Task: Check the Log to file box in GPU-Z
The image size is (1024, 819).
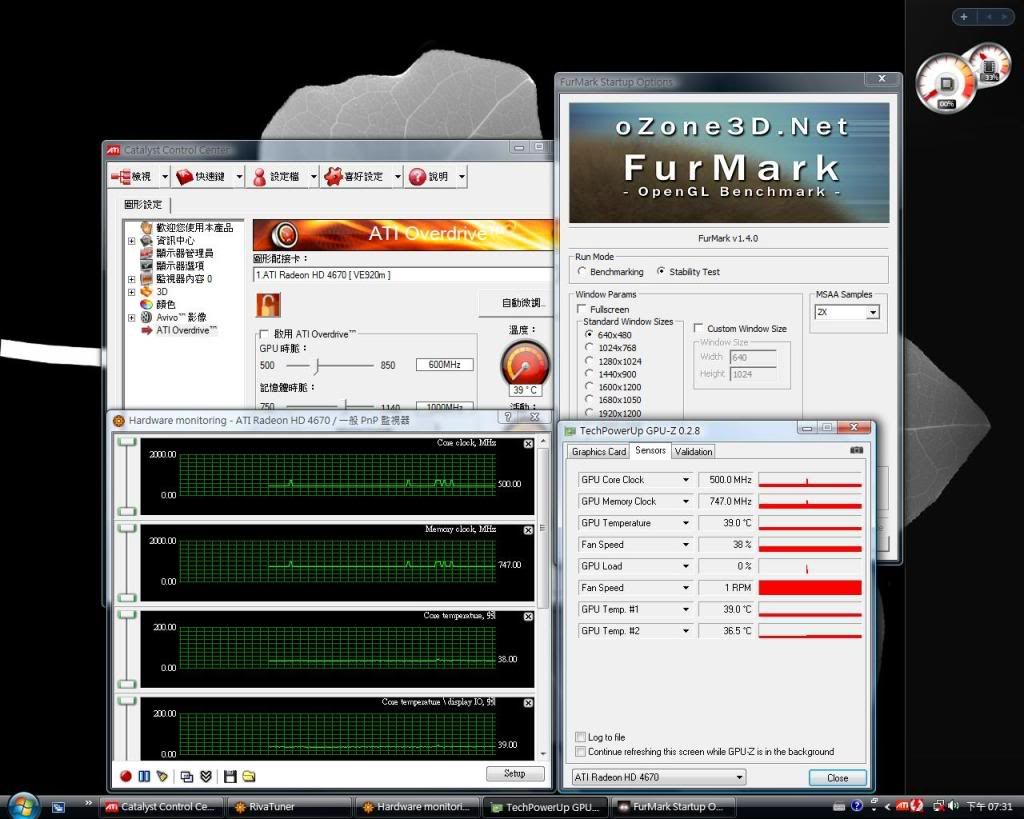Action: pos(581,737)
